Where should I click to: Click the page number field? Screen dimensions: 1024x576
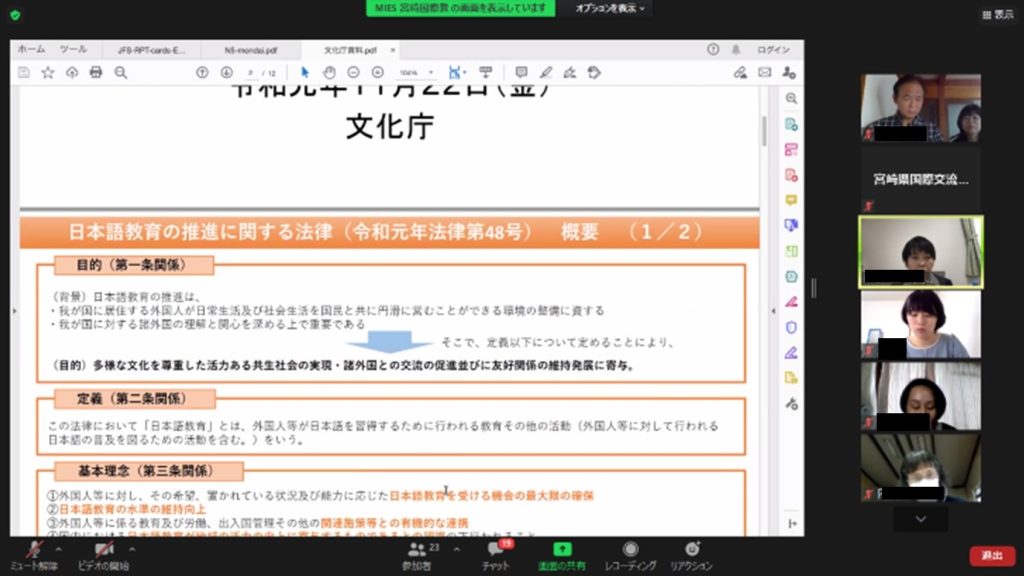tap(251, 73)
